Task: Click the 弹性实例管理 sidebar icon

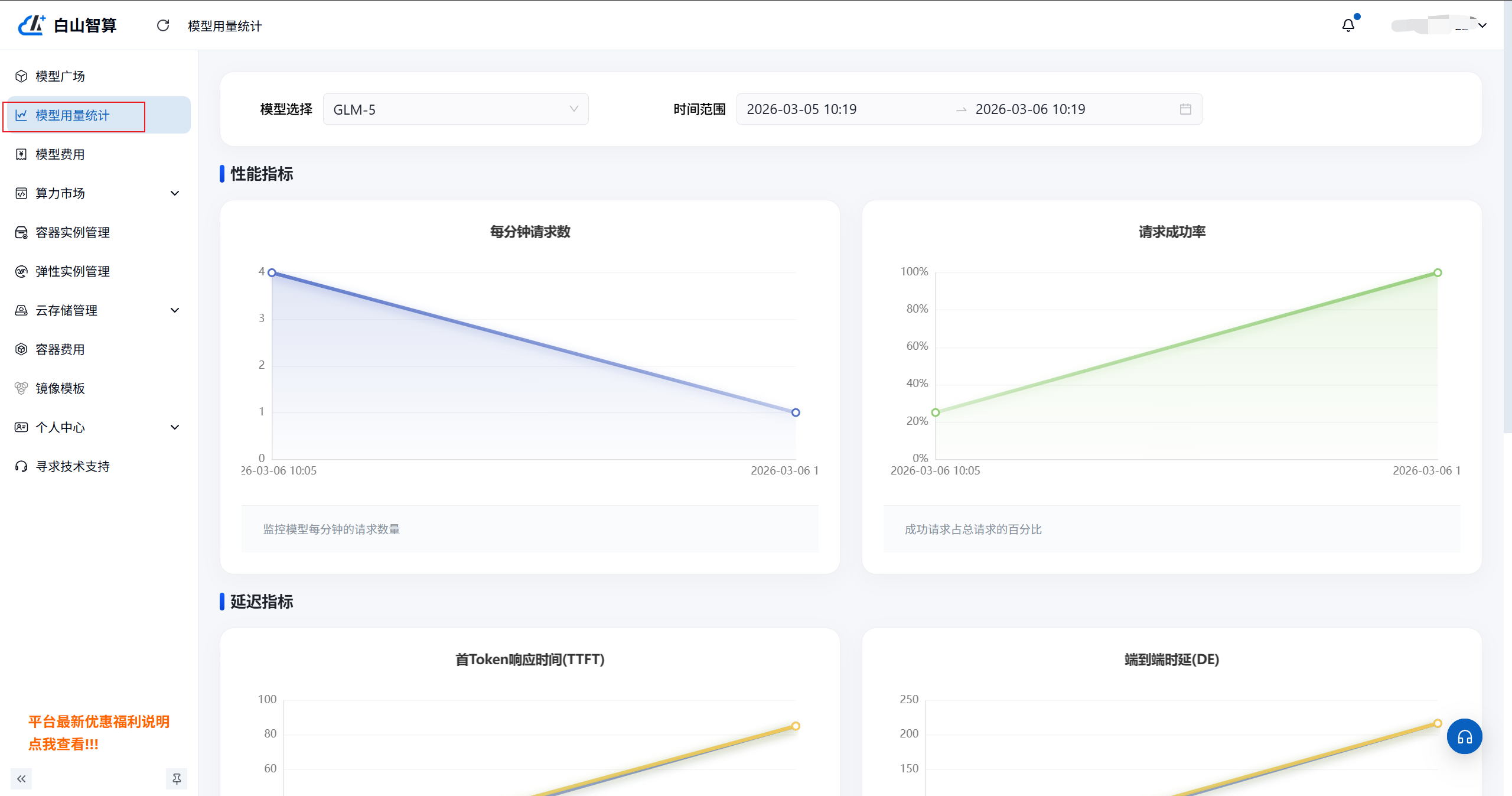Action: pyautogui.click(x=21, y=271)
